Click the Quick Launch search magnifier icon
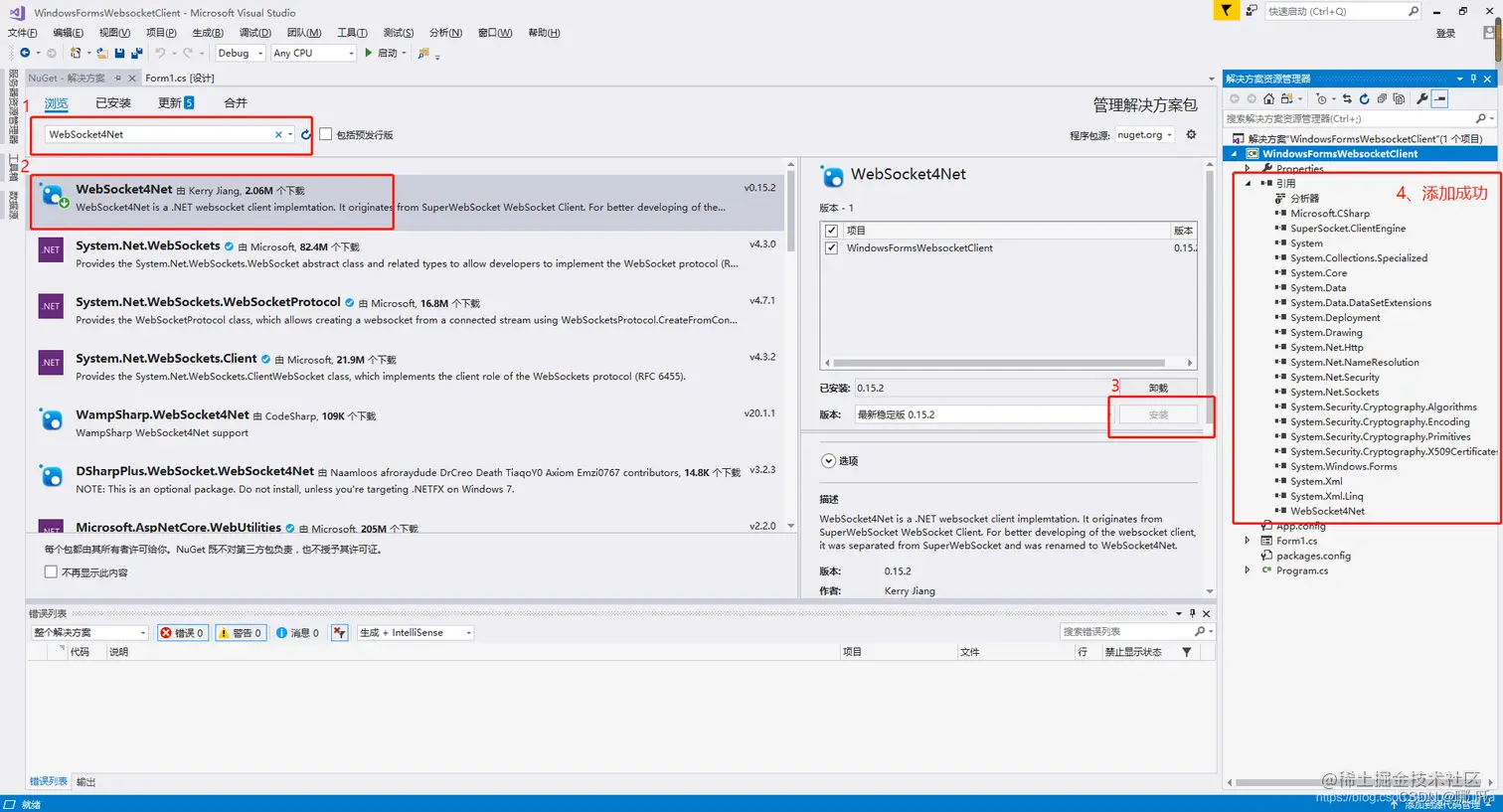The height and width of the screenshot is (812, 1503). (1413, 11)
